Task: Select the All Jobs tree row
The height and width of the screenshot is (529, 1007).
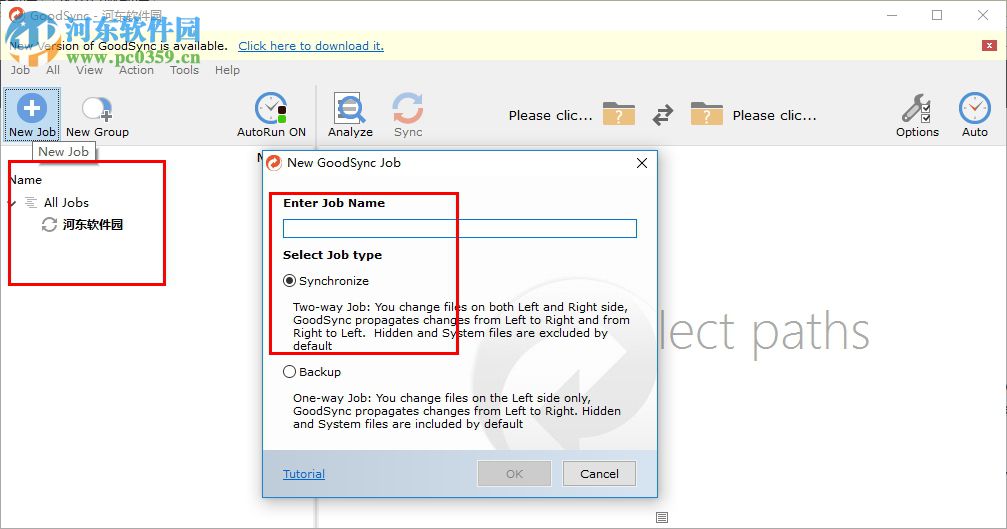Action: pyautogui.click(x=66, y=203)
